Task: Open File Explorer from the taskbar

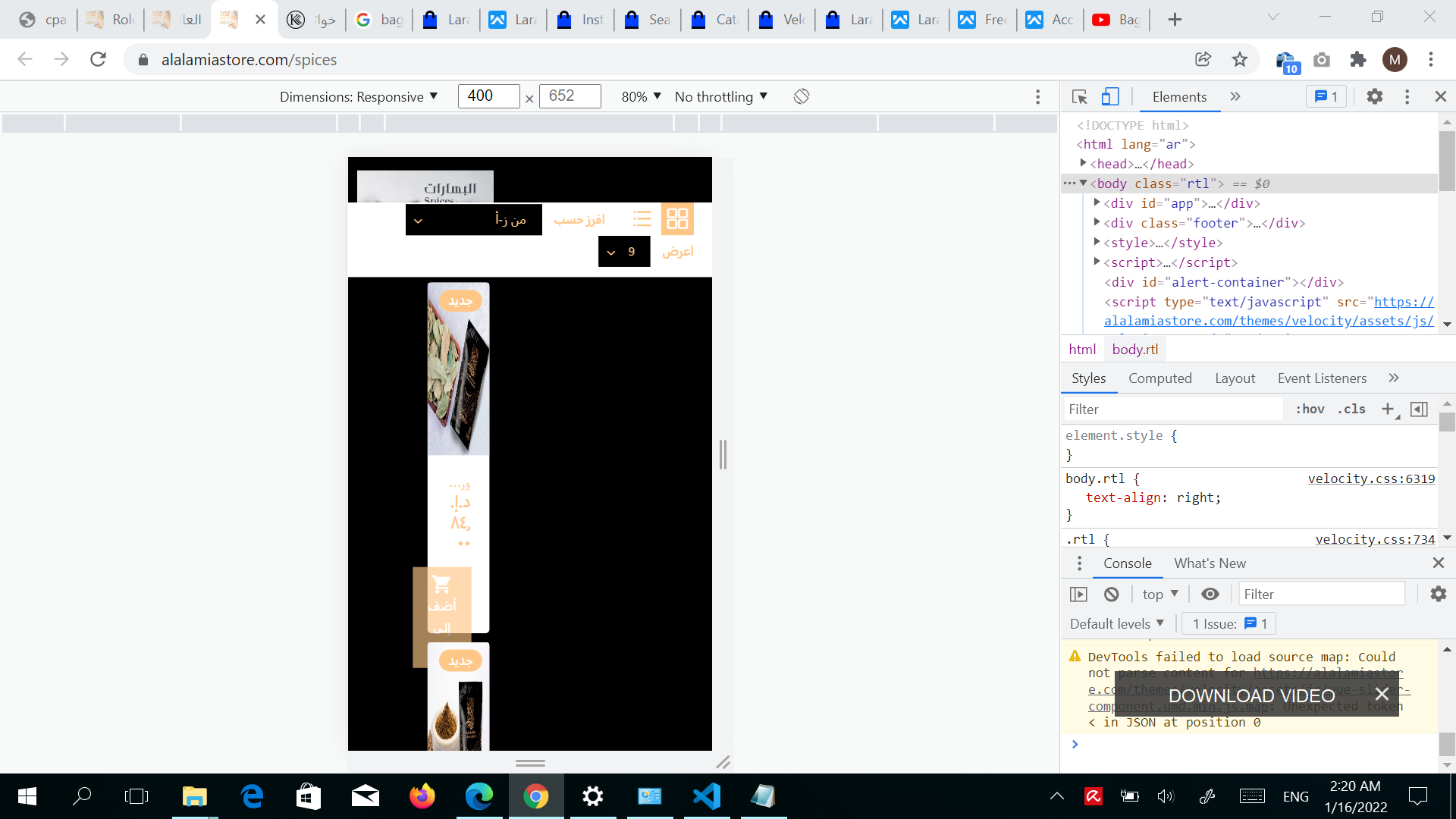Action: point(195,795)
